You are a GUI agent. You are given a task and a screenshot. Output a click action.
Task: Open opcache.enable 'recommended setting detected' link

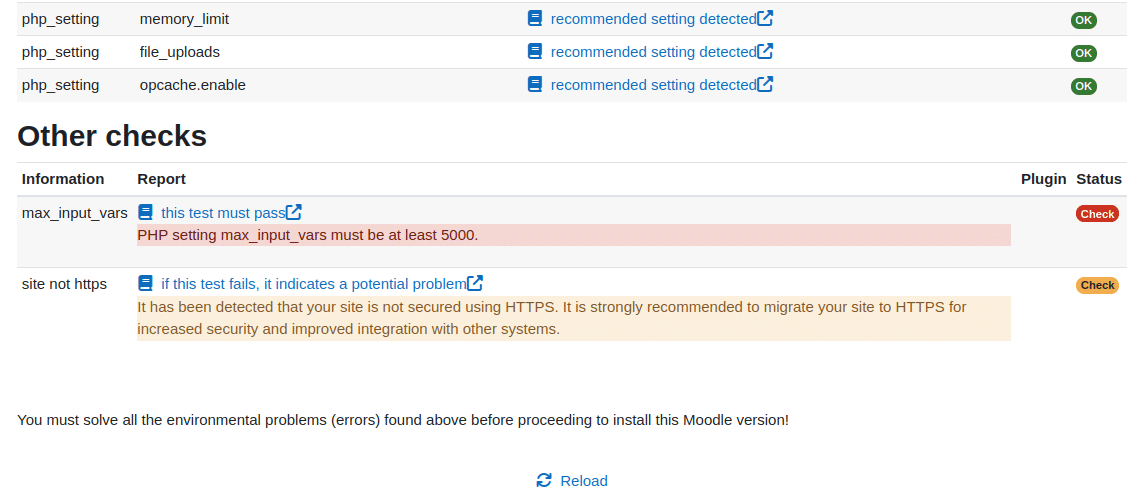click(653, 85)
